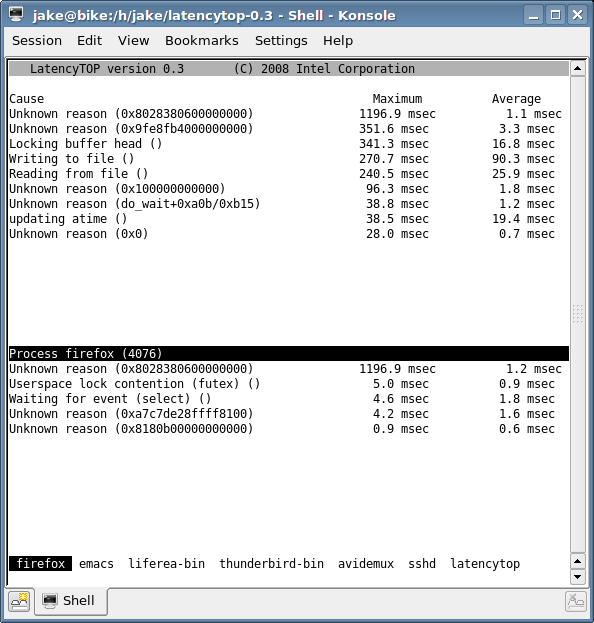
Task: Click the Process firefox (4076) header bar
Action: pos(289,353)
